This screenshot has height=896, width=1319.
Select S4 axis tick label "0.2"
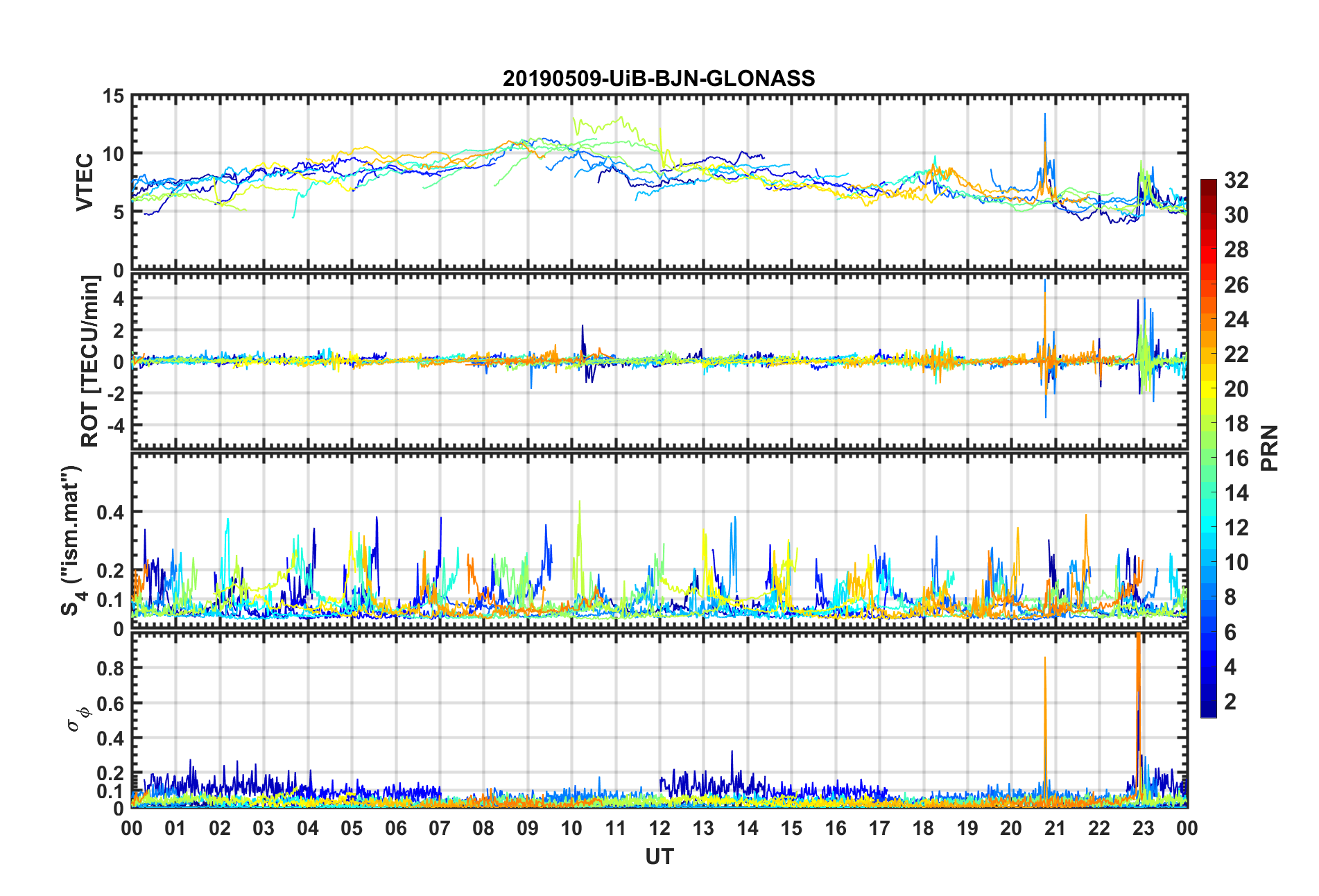[x=110, y=571]
